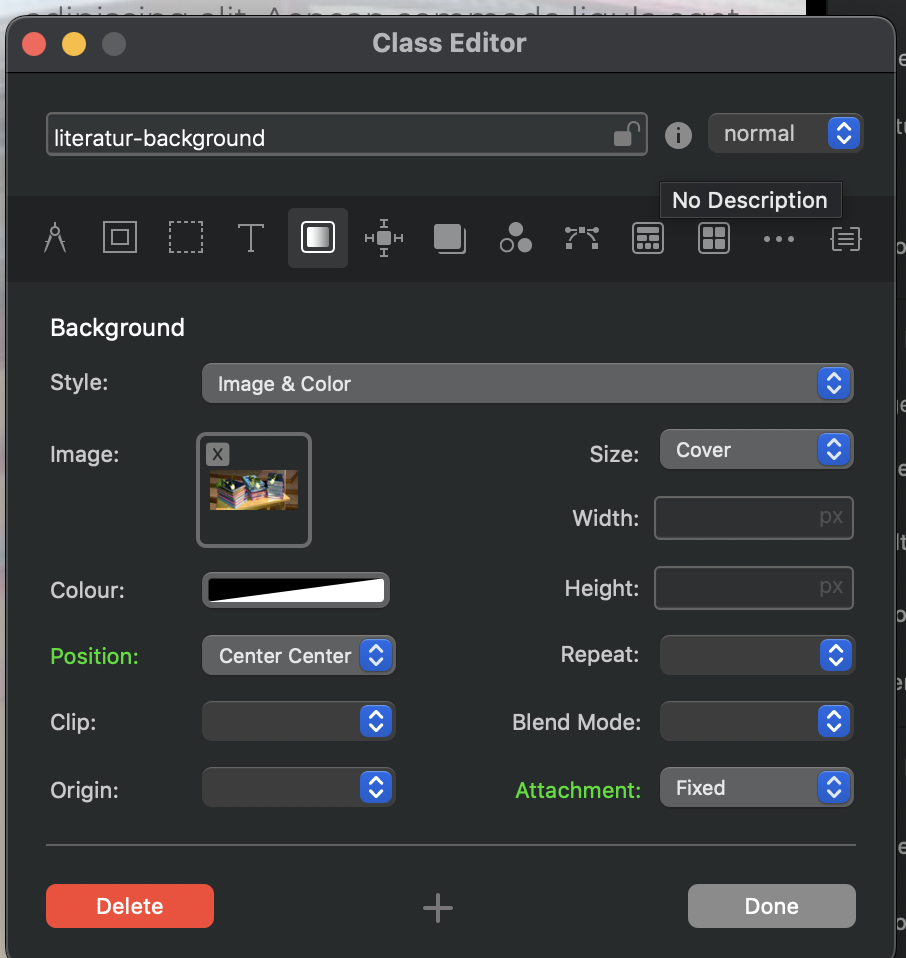This screenshot has width=906, height=958.
Task: Open the Style dropdown showing Image & Color
Action: [x=527, y=384]
